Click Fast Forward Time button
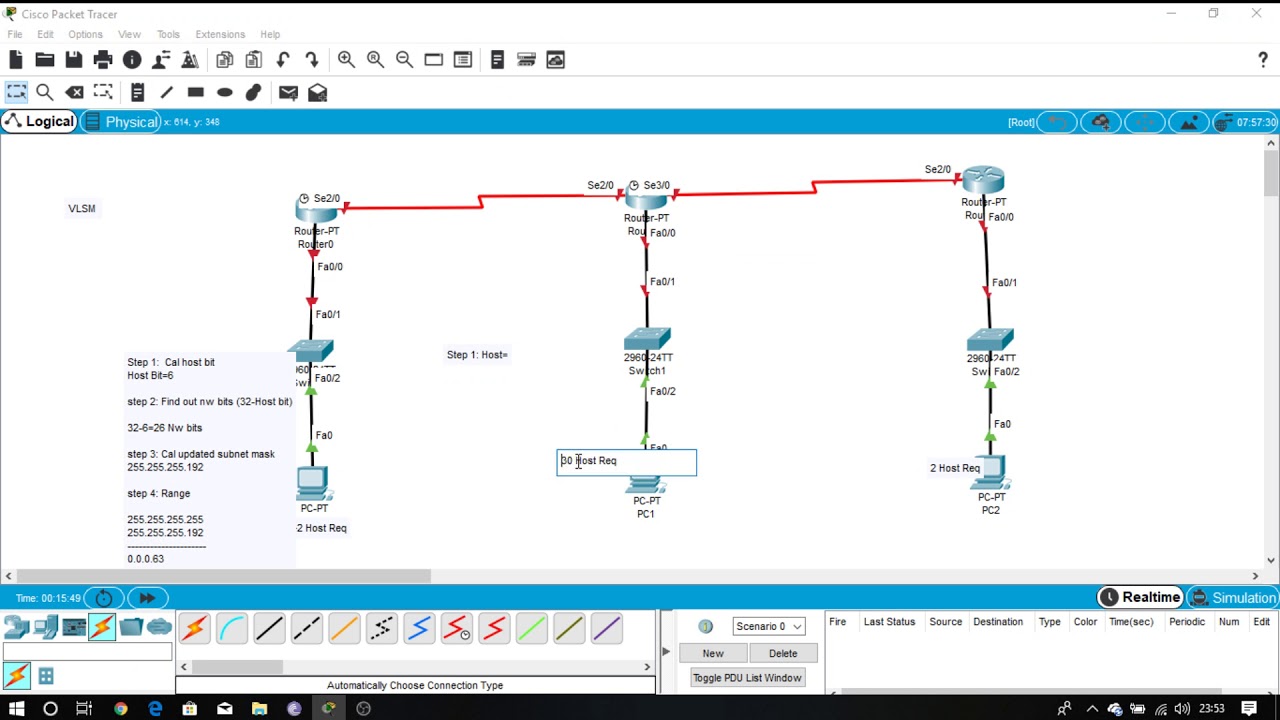This screenshot has width=1280, height=720. click(146, 598)
